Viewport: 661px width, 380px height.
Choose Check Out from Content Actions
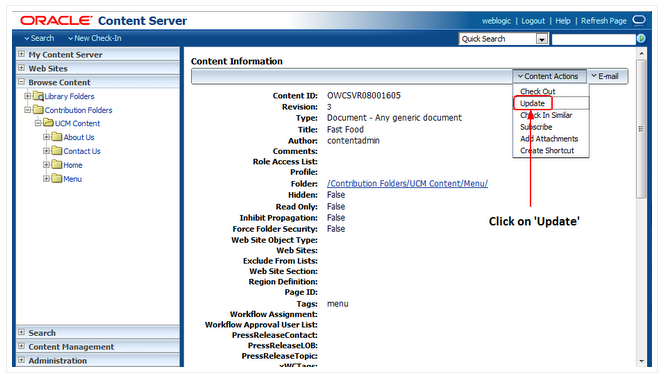537,92
